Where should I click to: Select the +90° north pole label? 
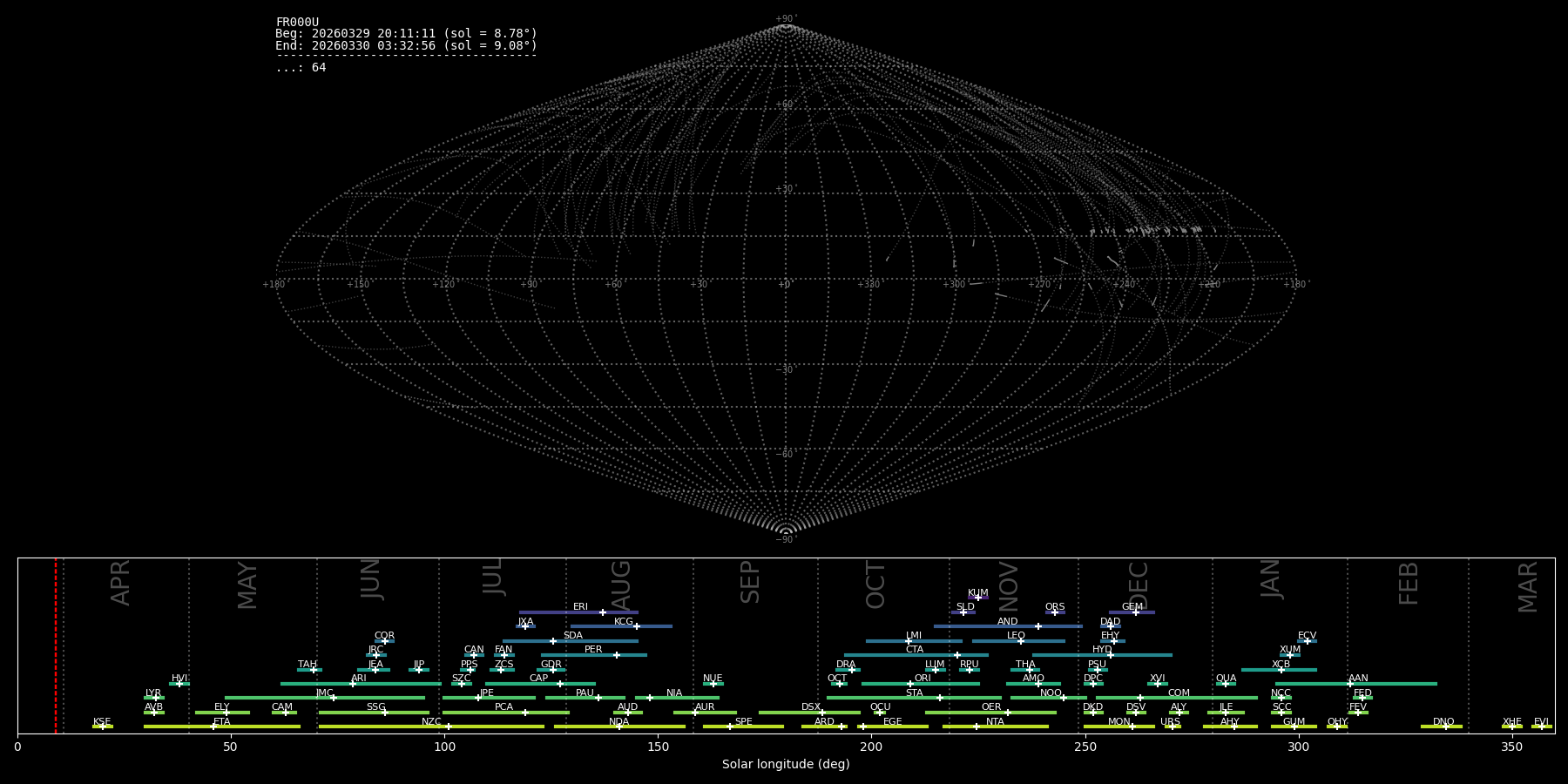786,19
